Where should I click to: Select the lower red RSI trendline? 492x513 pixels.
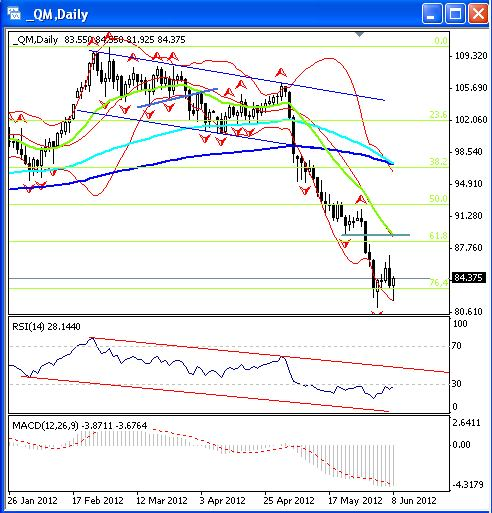205,394
